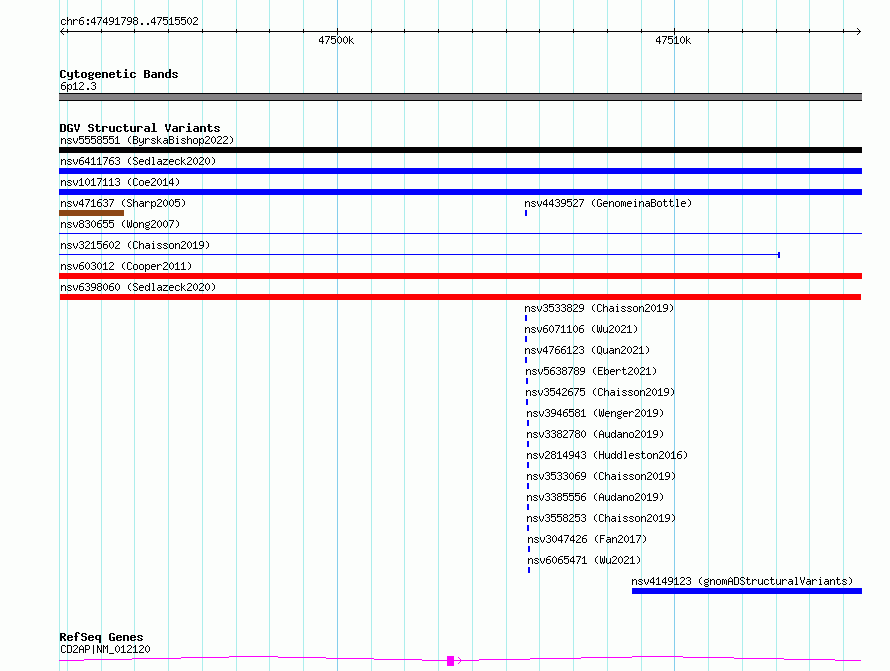Viewport: 890px width, 671px height.
Task: Open nsv471637 (Sharp2005) variant label
Action: 123,203
